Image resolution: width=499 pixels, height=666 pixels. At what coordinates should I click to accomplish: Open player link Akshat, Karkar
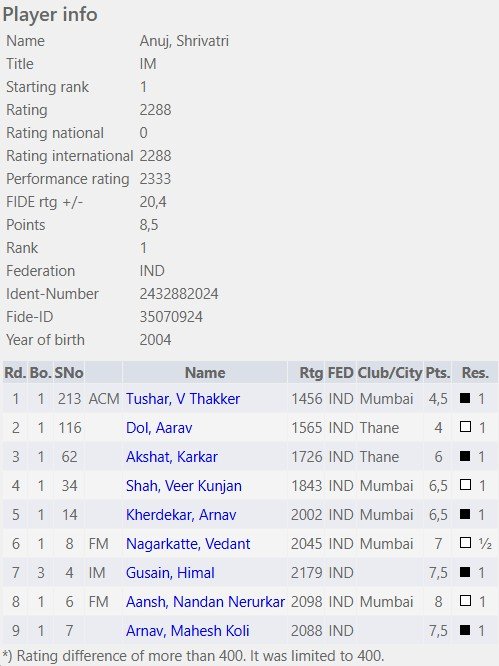[x=172, y=457]
